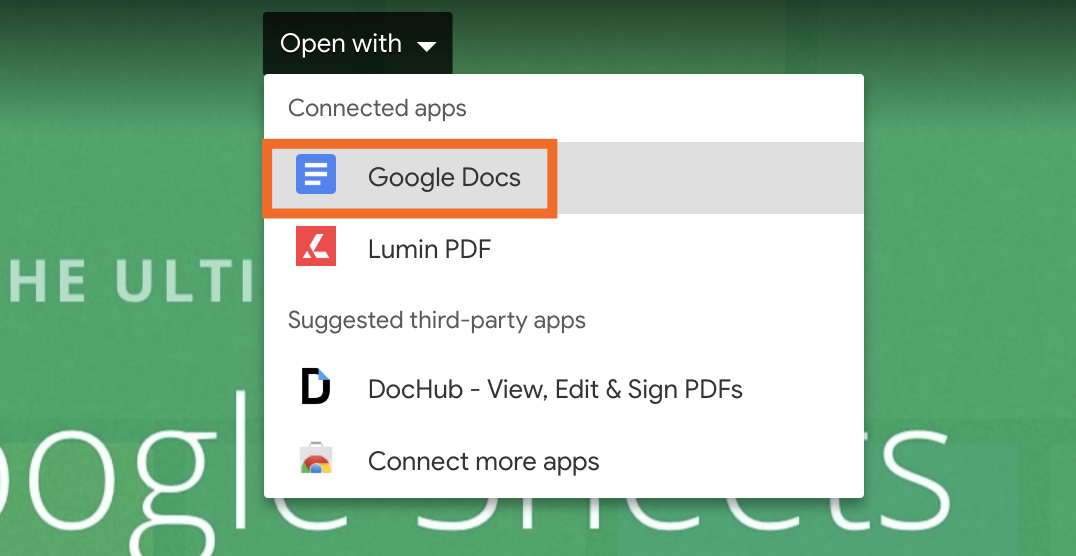The image size is (1076, 556).
Task: Click blank space right of Connect more apps
Action: (730, 461)
